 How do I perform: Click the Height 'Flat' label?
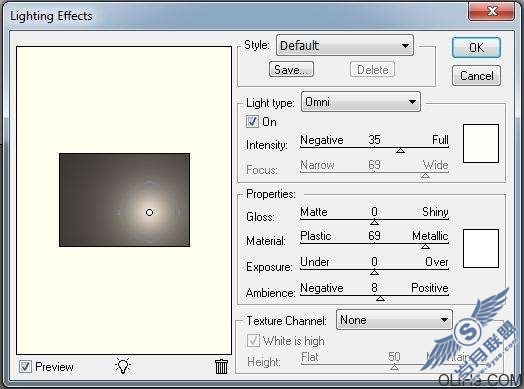[x=309, y=357]
